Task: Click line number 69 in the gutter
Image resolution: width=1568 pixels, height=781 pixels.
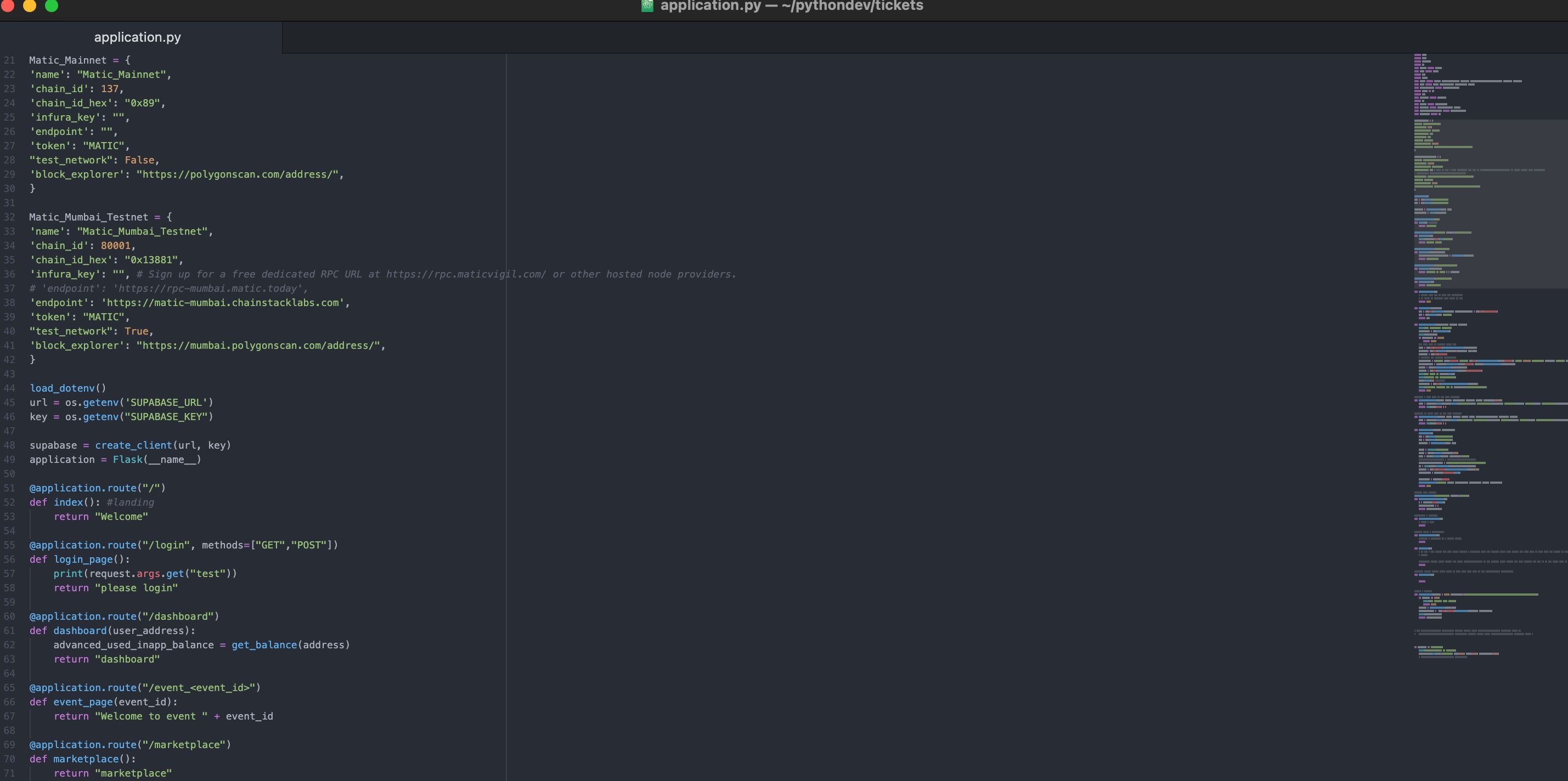Action: pyautogui.click(x=10, y=745)
